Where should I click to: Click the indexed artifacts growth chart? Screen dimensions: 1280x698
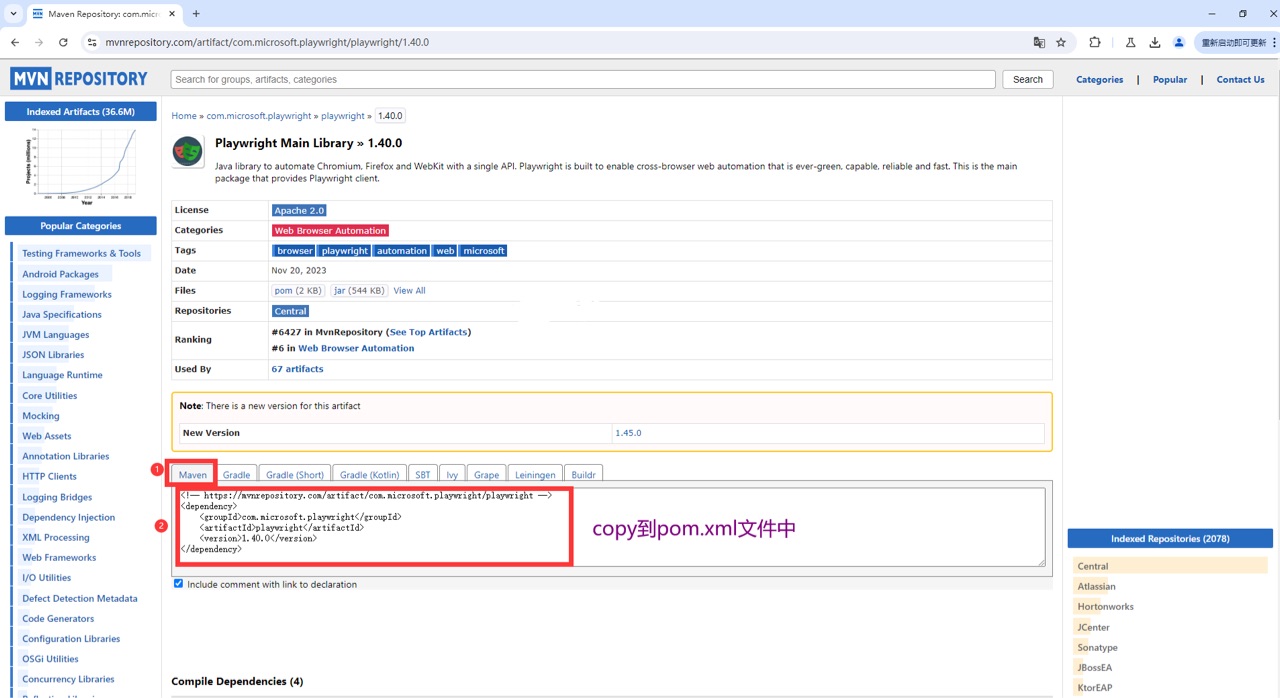80,164
